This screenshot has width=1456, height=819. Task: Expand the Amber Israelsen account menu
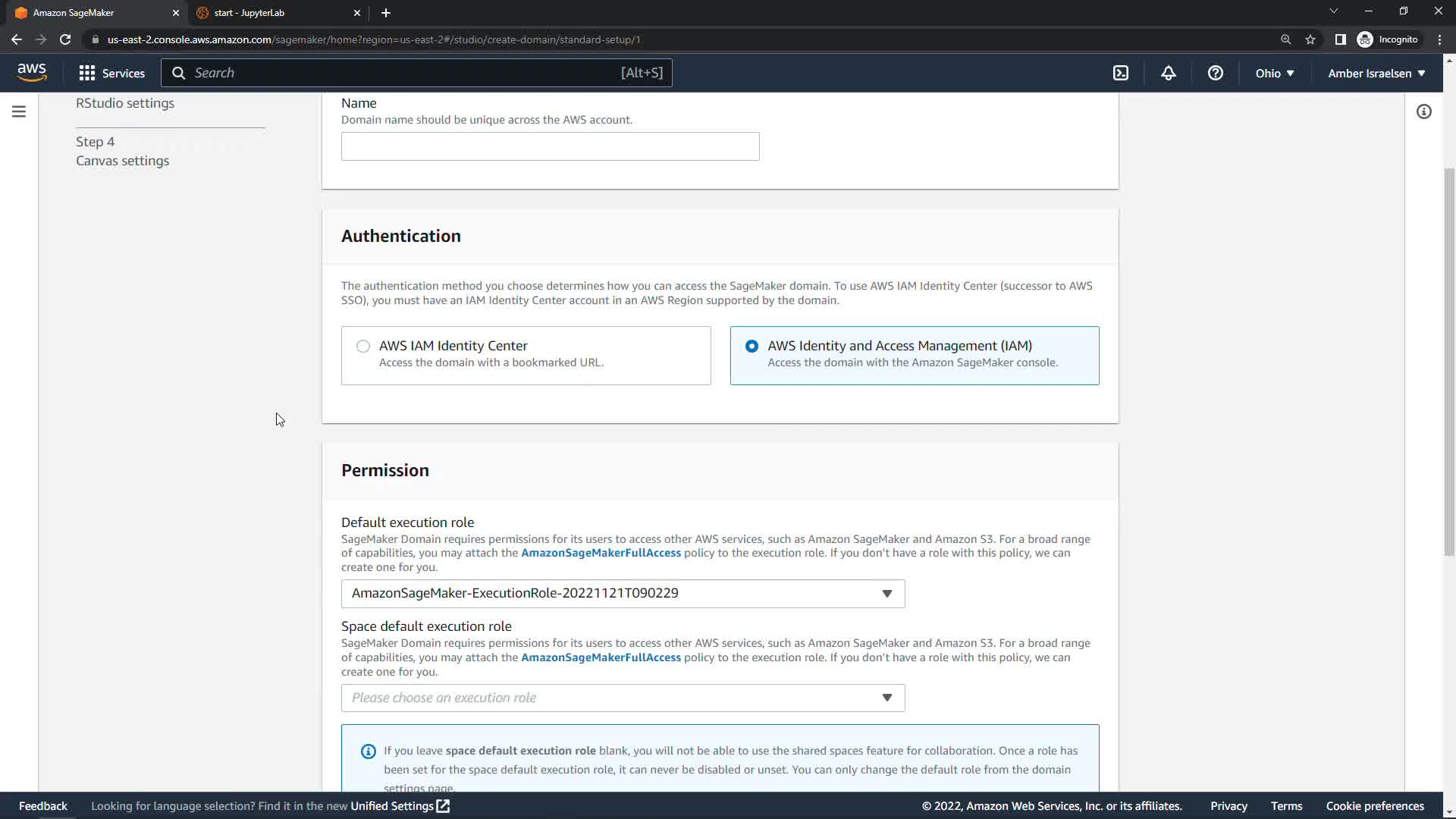1376,73
